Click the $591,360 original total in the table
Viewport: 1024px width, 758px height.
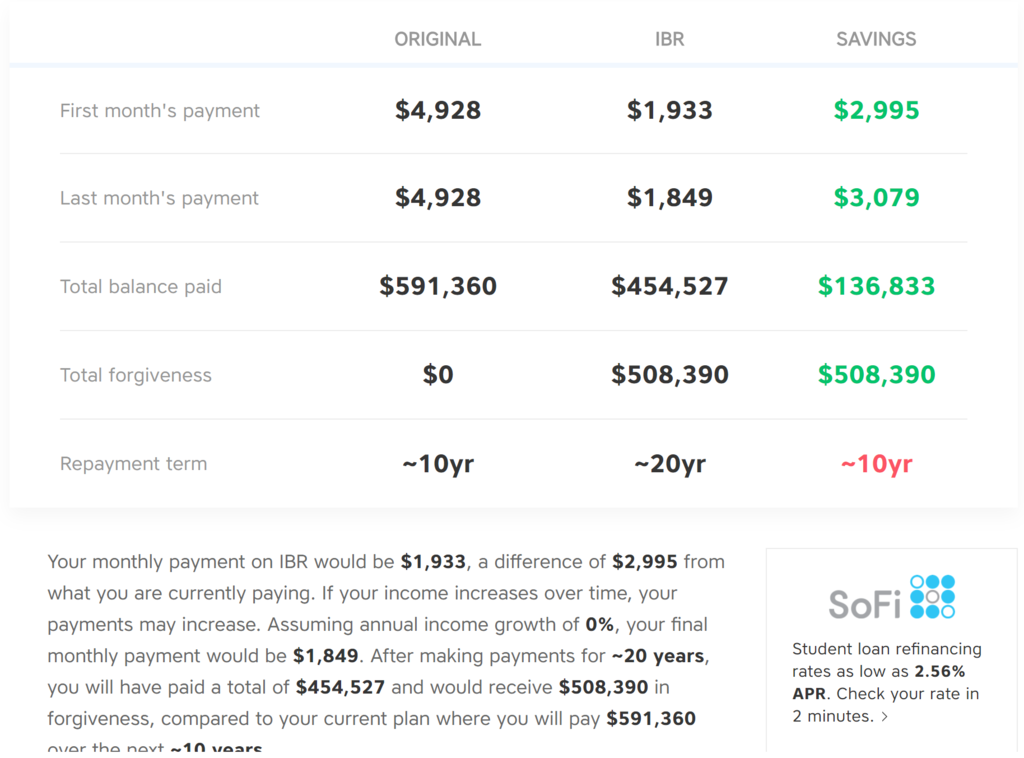click(x=438, y=286)
